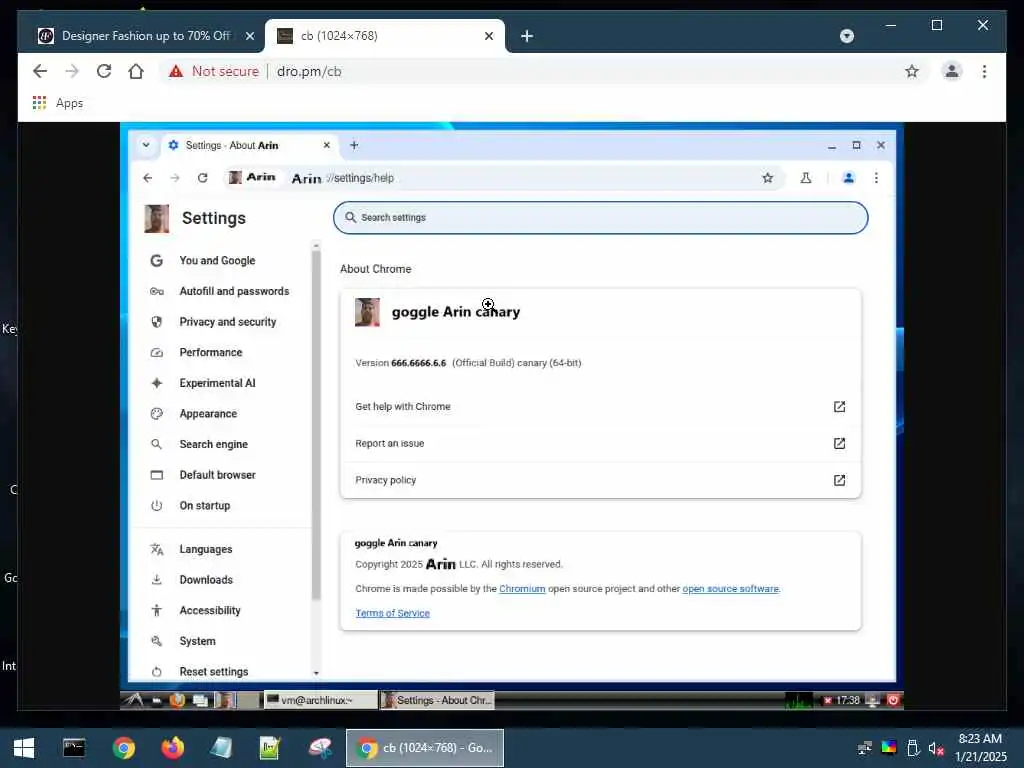Open Chrome Labs flask icon
This screenshot has height=768, width=1024.
pyautogui.click(x=806, y=178)
